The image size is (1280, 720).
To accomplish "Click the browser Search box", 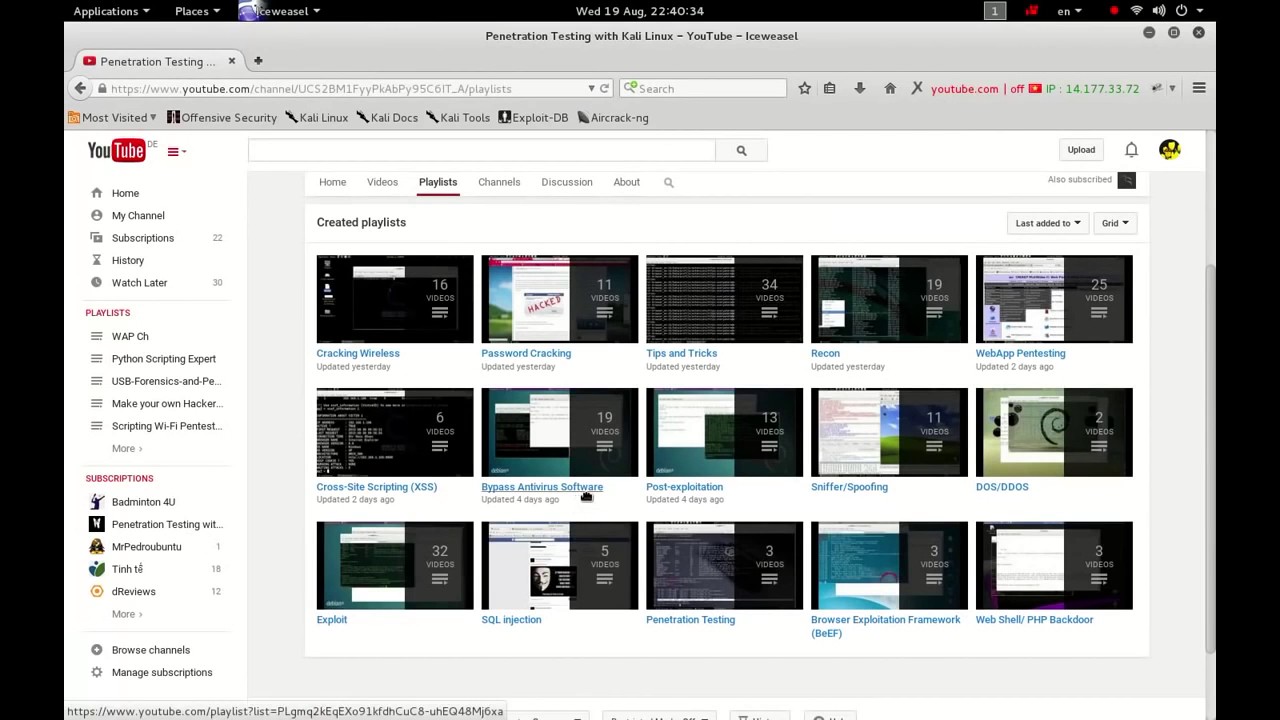I will tap(703, 88).
